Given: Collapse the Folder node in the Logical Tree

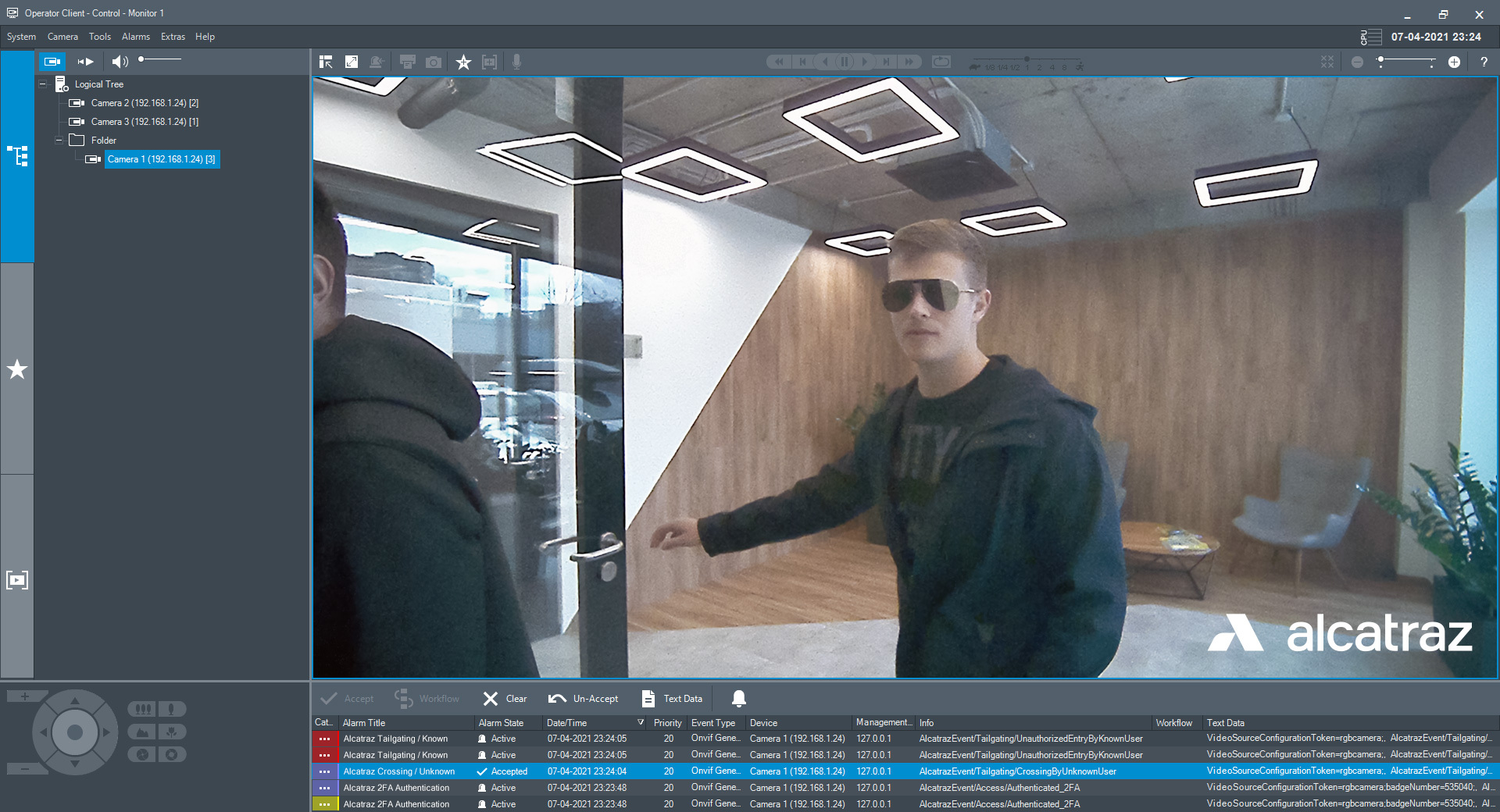Looking at the screenshot, I should tap(59, 140).
